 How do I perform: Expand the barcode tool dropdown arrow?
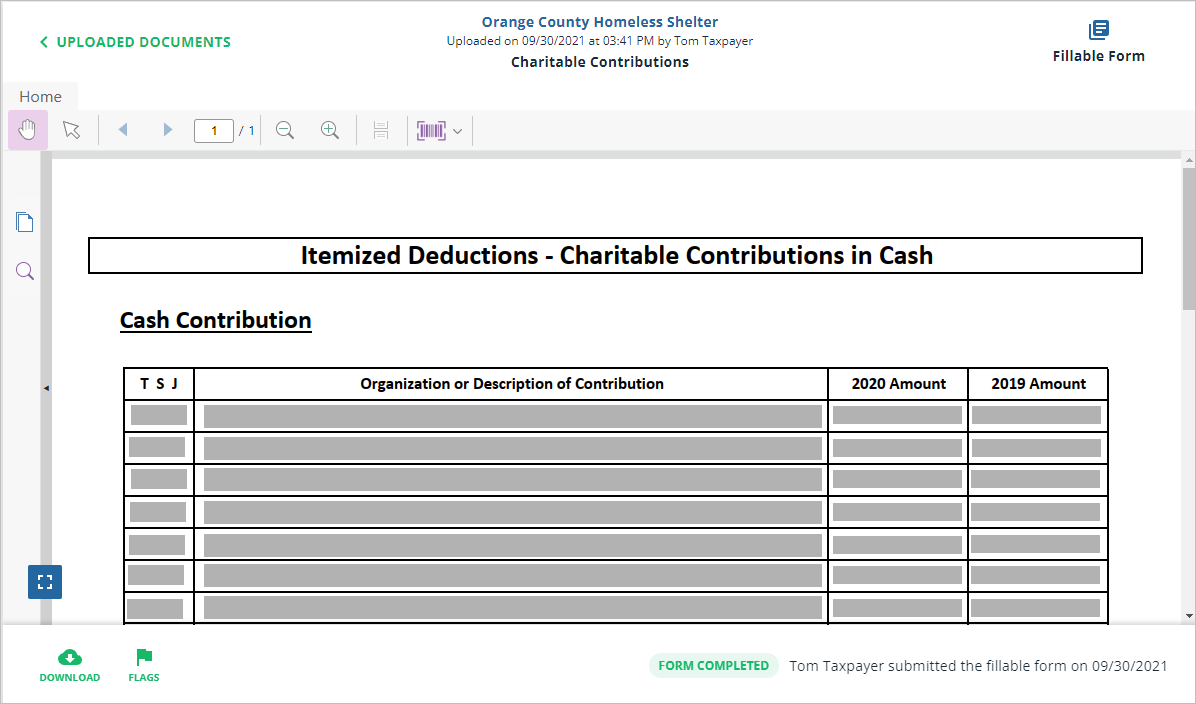(x=457, y=131)
